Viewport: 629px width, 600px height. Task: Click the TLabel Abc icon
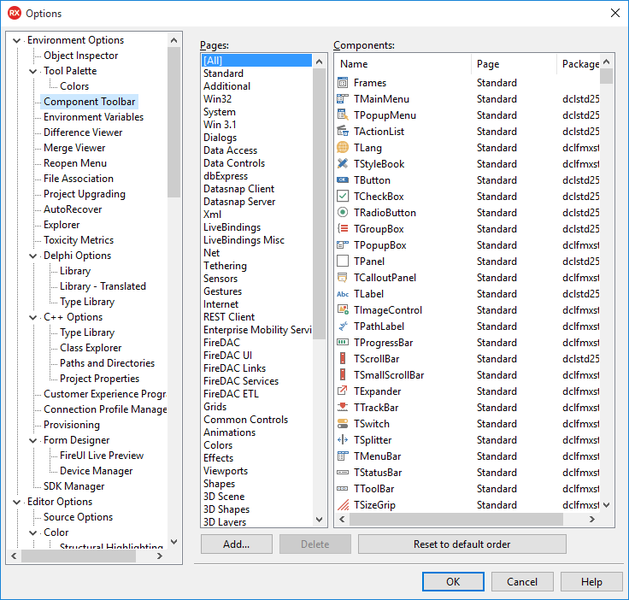tap(343, 294)
